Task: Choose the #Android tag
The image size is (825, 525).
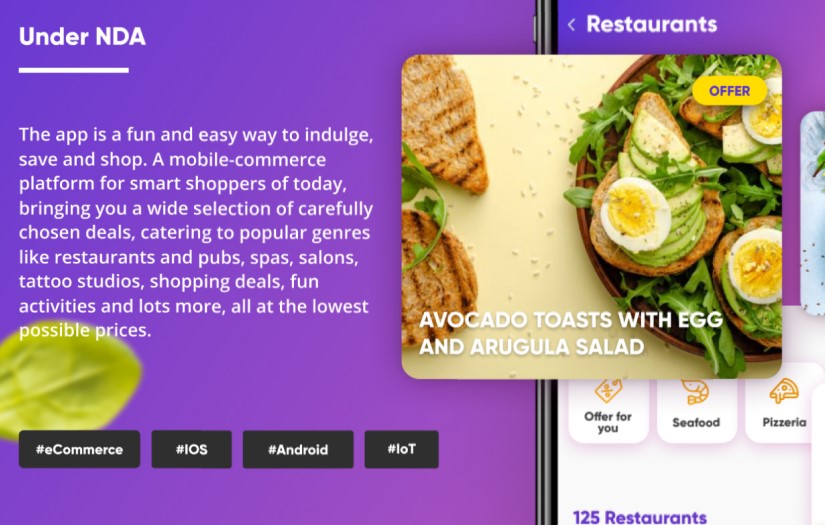Action: 298,449
